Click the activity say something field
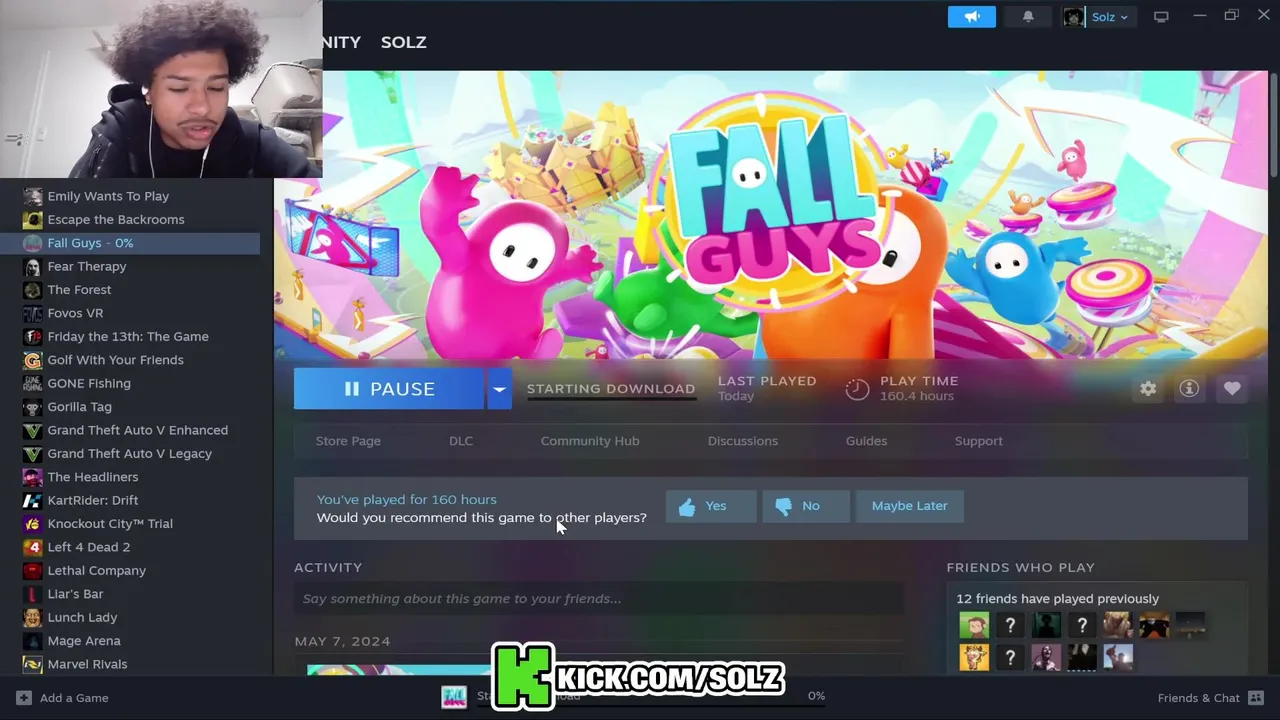1280x720 pixels. pos(599,599)
